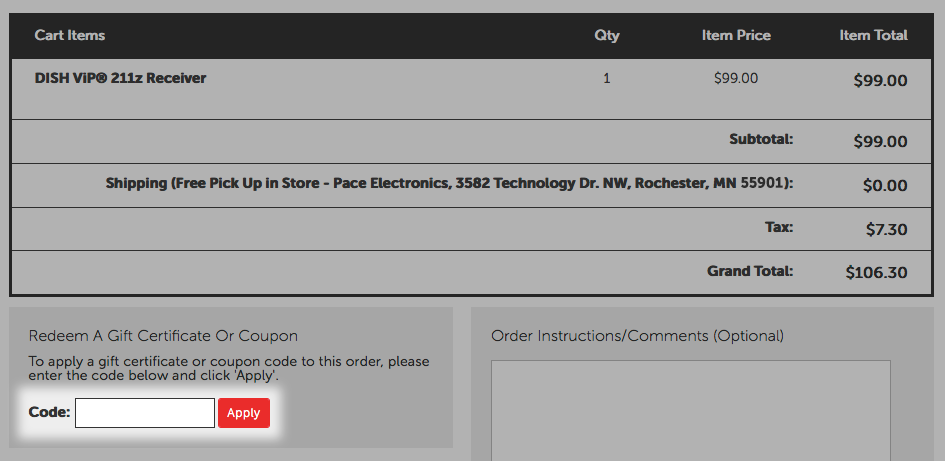
Task: Click the quantity value 1
Action: tap(607, 78)
